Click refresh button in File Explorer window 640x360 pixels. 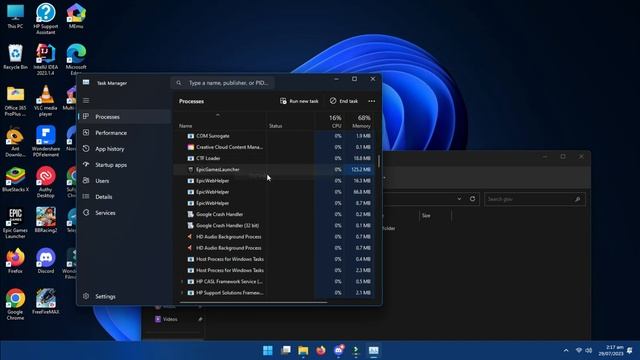pyautogui.click(x=472, y=199)
